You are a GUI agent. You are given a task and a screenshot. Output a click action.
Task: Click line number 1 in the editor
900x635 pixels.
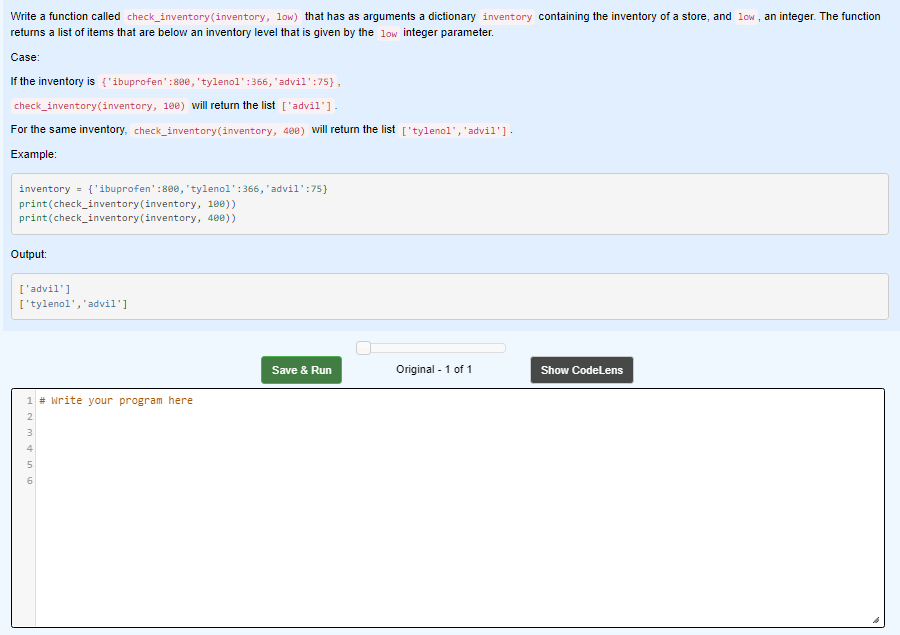29,400
